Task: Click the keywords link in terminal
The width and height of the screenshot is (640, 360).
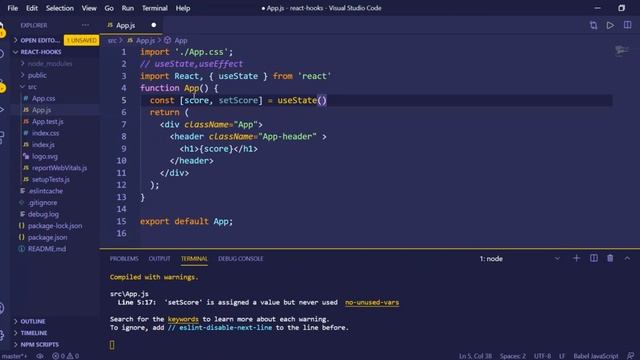Action: pos(183,319)
